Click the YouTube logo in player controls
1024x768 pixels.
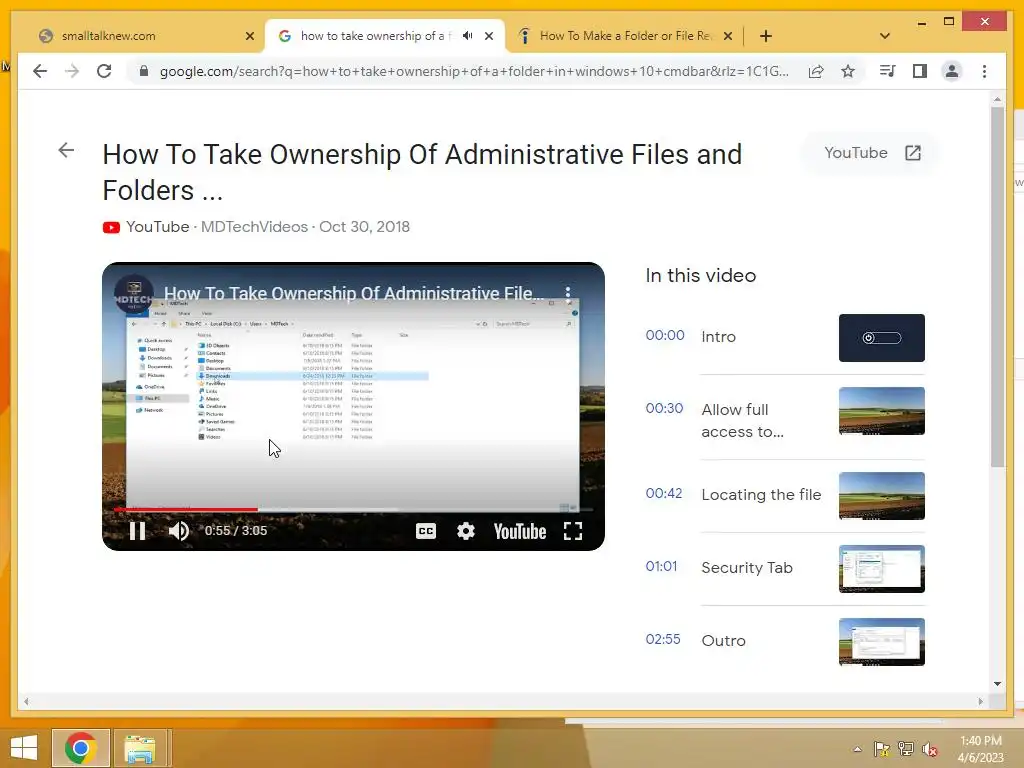520,532
